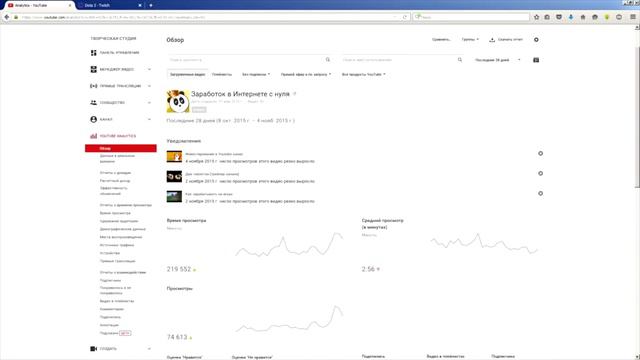Select the Плейлисты tab
This screenshot has width=640, height=360.
coord(222,75)
